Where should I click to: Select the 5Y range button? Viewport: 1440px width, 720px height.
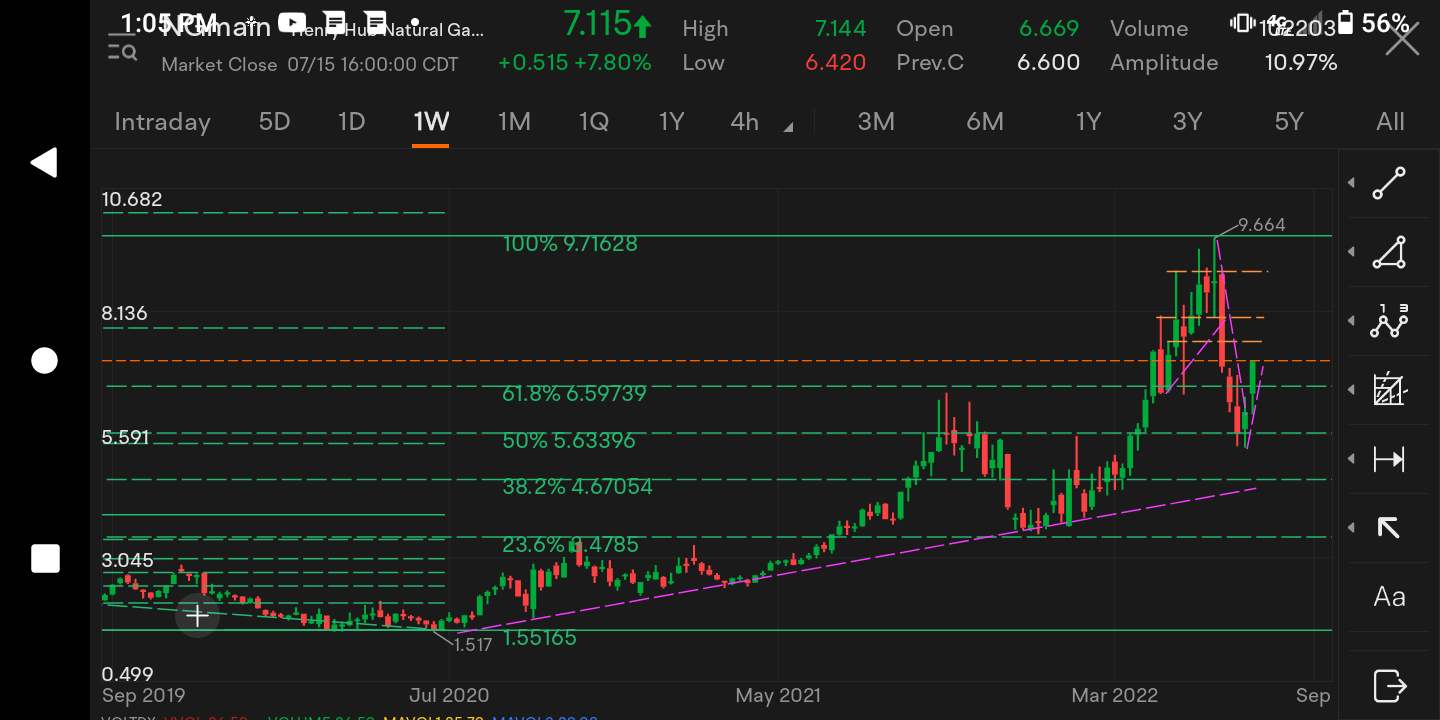coord(1289,122)
